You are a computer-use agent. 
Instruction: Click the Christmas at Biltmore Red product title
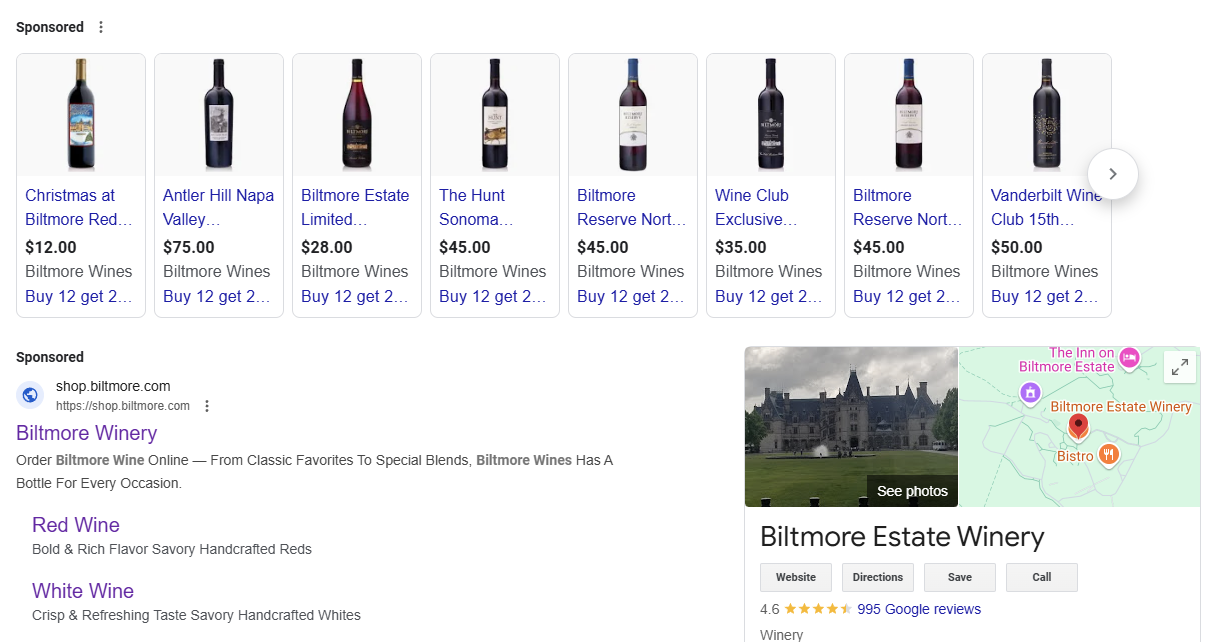pos(79,207)
